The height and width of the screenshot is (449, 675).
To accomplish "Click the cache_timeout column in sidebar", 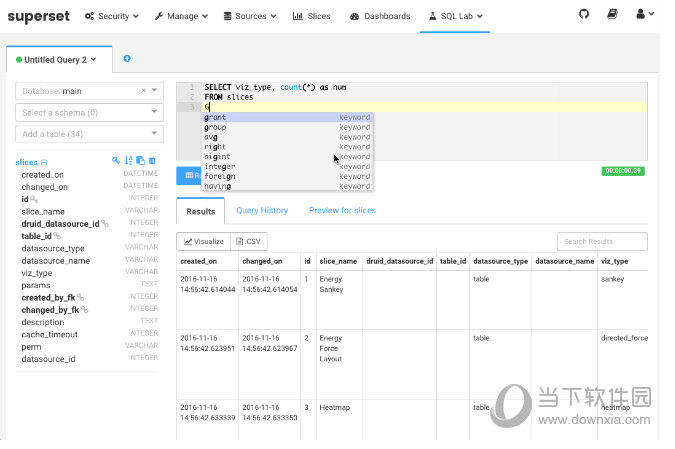I will tap(50, 334).
